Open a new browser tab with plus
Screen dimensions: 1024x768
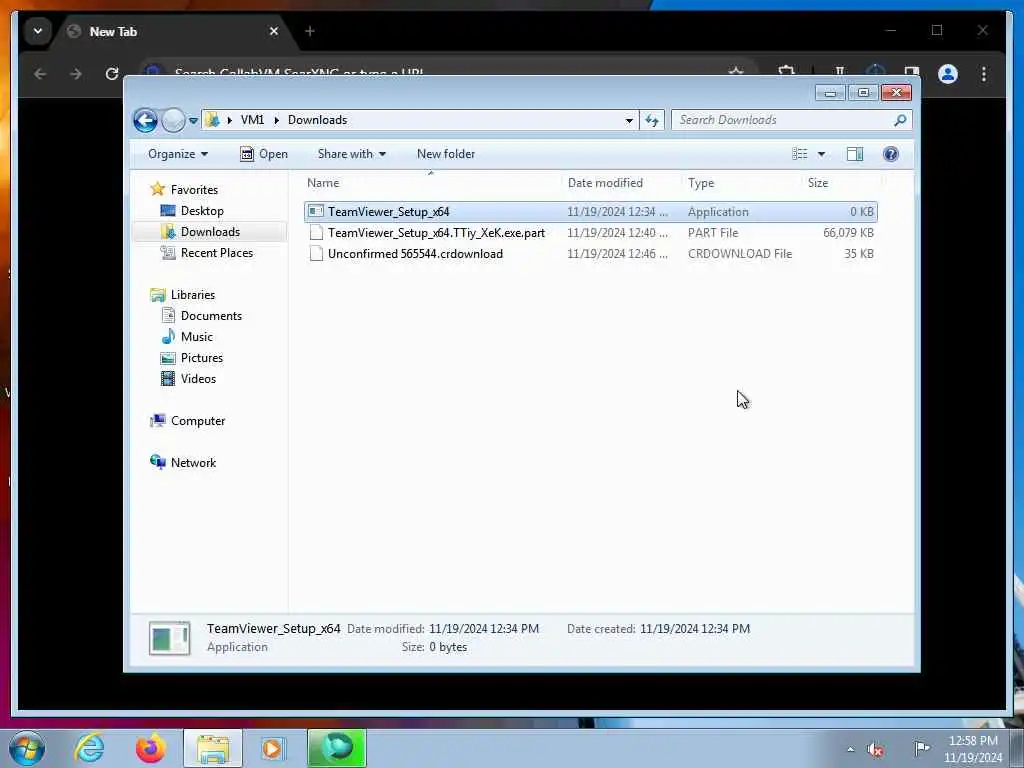pos(310,31)
